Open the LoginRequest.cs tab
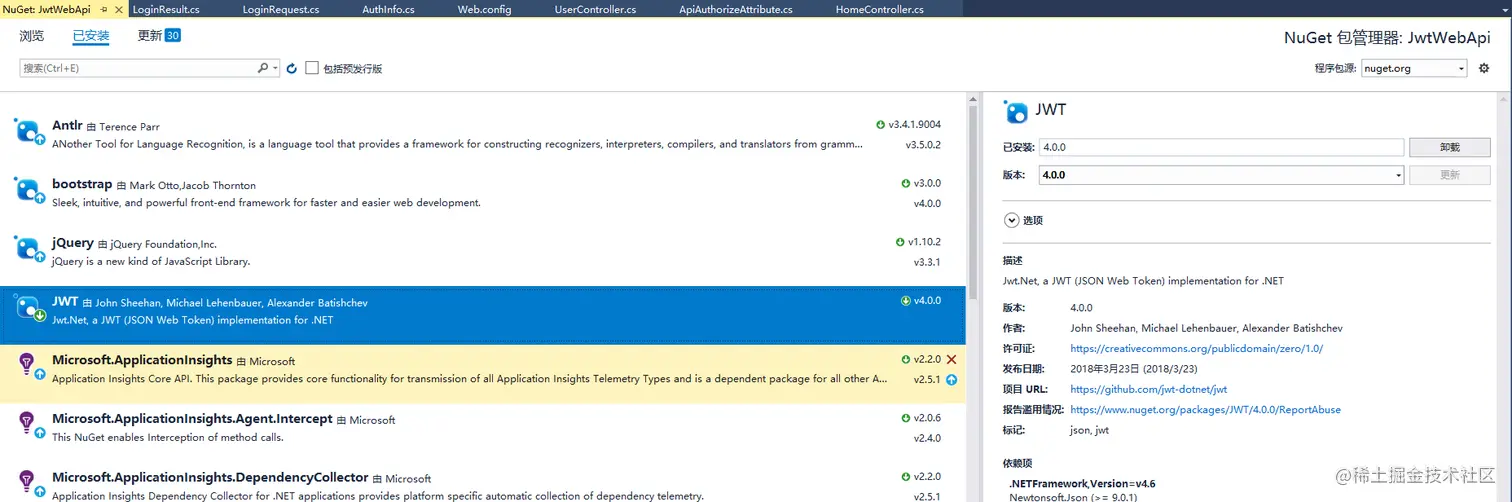The width and height of the screenshot is (1512, 502). coord(280,10)
